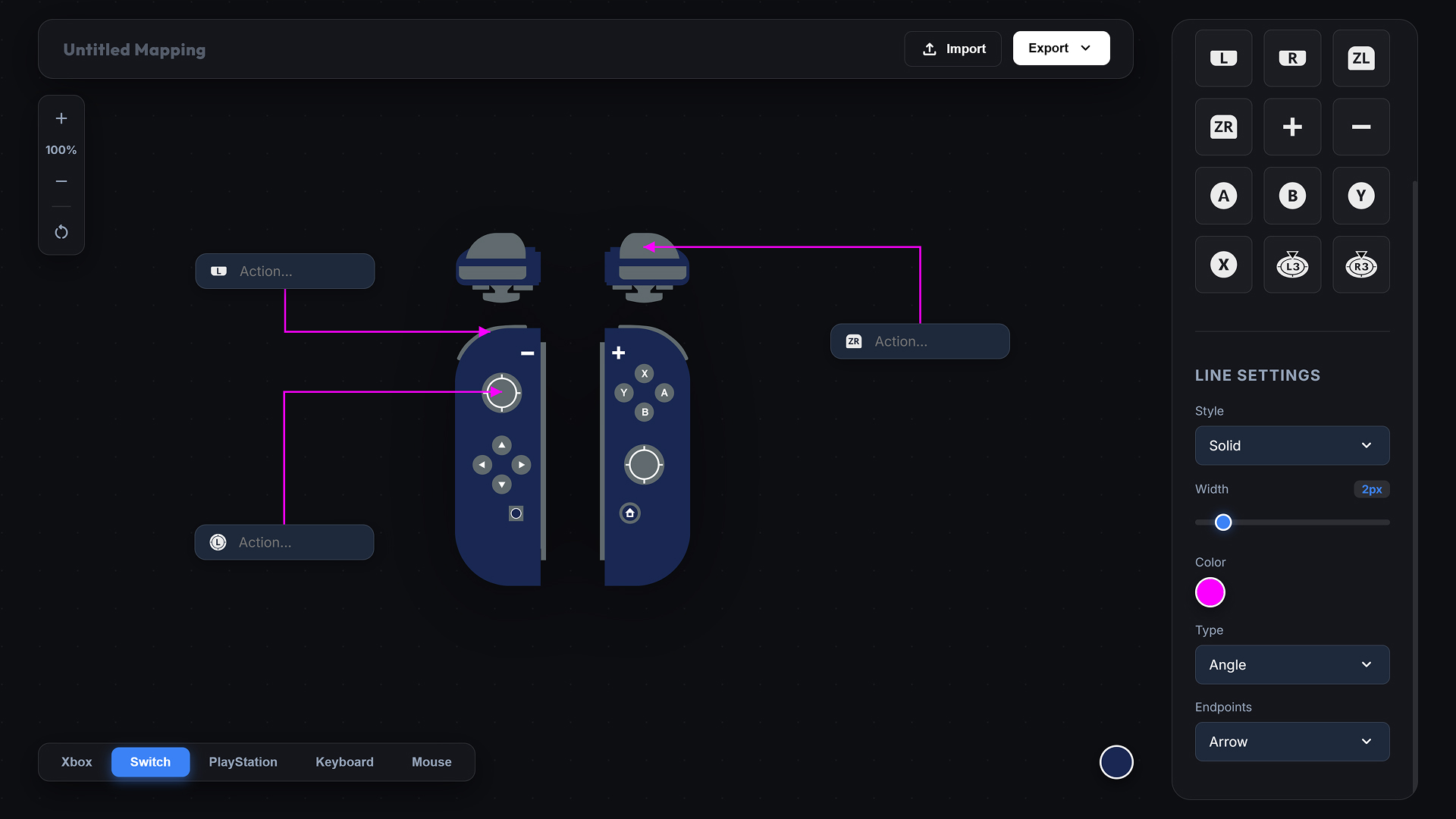Screen dimensions: 1456x819
Task: Switch to the Keyboard mapping tab
Action: point(344,761)
